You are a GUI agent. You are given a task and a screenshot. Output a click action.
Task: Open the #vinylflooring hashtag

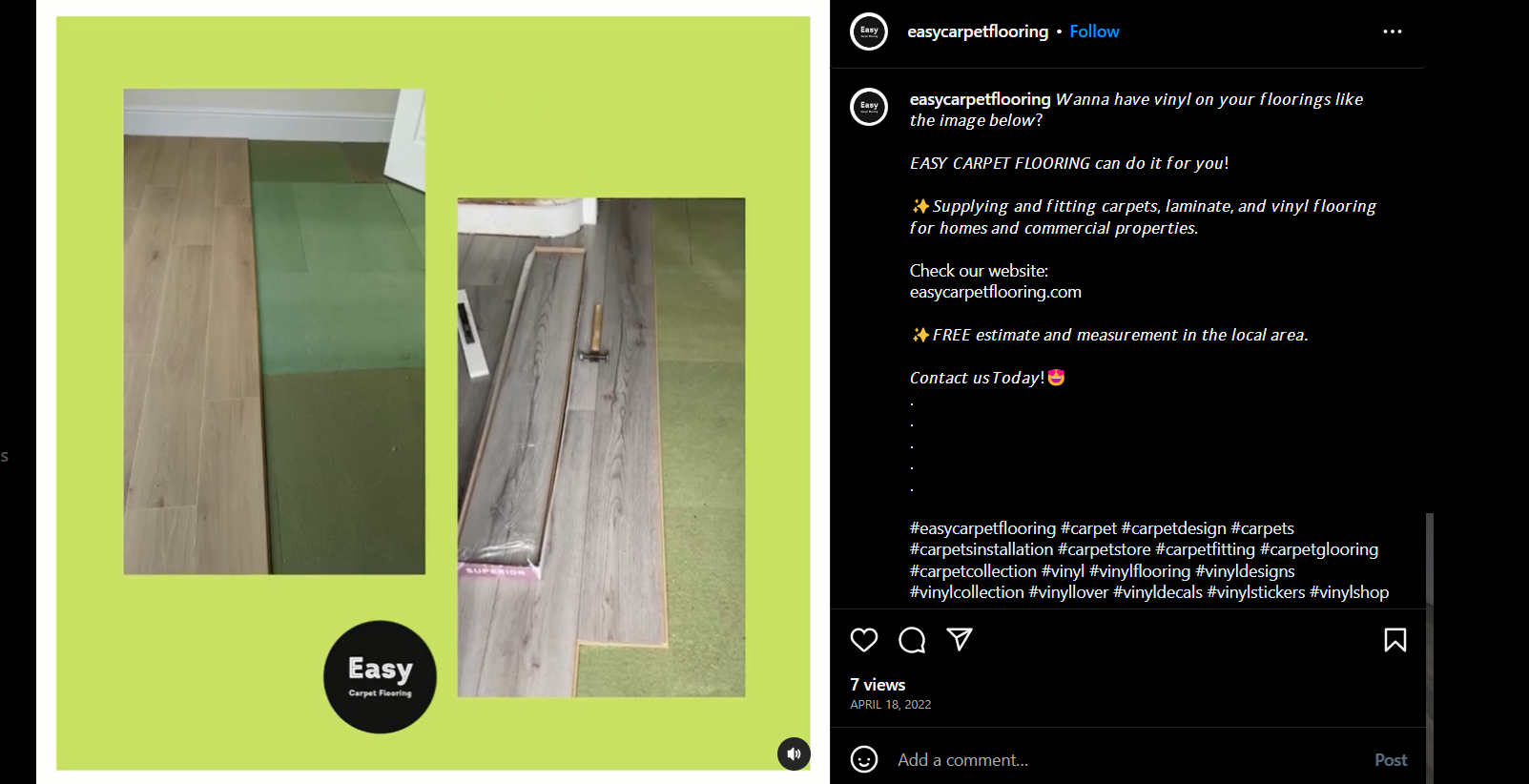point(1140,571)
